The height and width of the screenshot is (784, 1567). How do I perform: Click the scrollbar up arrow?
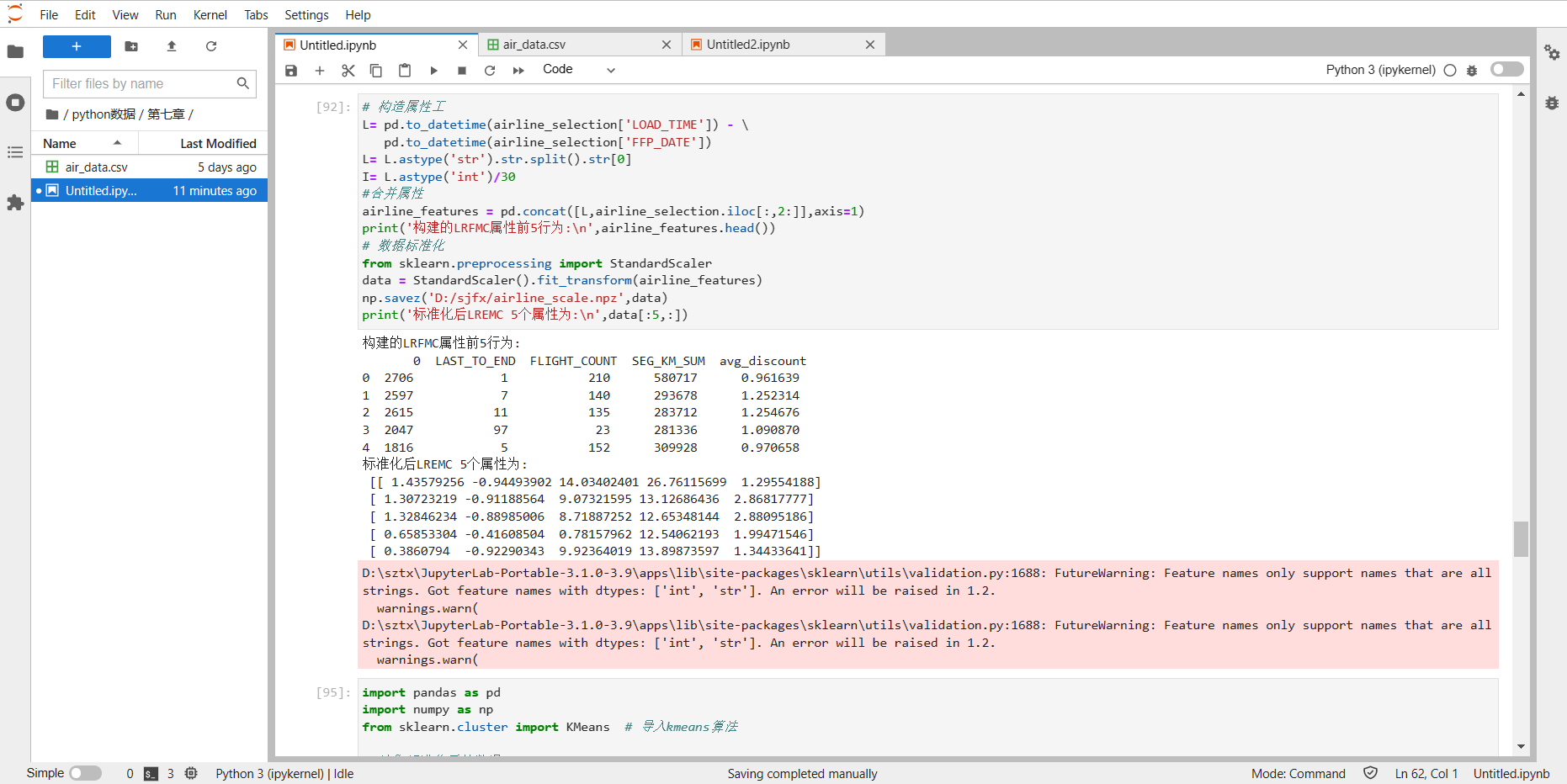click(x=1521, y=94)
